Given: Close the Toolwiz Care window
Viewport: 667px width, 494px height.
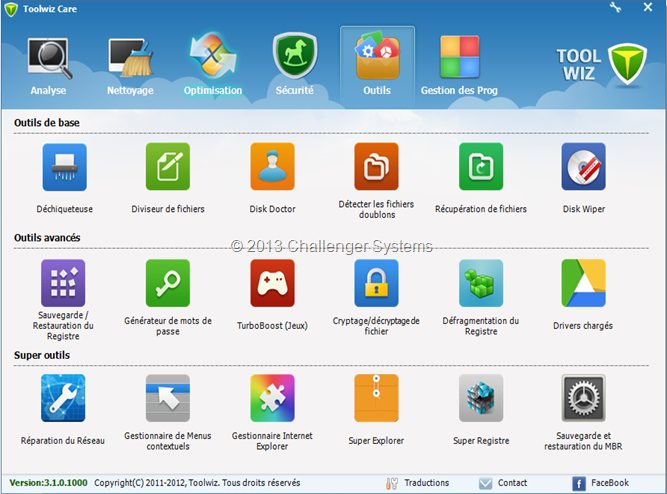Looking at the screenshot, I should pos(648,7).
